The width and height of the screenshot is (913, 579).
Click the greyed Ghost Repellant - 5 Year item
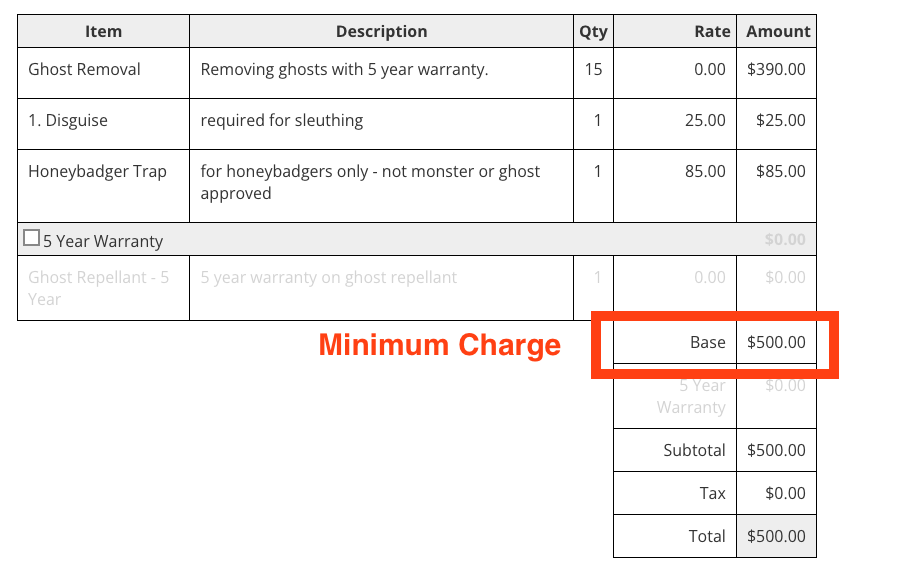point(98,288)
